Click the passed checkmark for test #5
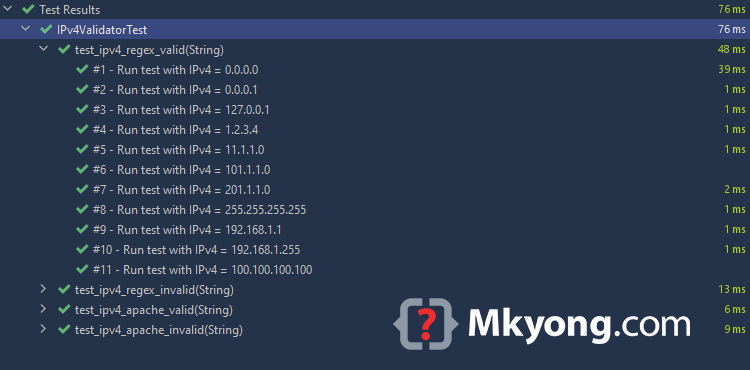Image resolution: width=750 pixels, height=370 pixels. pyautogui.click(x=82, y=149)
